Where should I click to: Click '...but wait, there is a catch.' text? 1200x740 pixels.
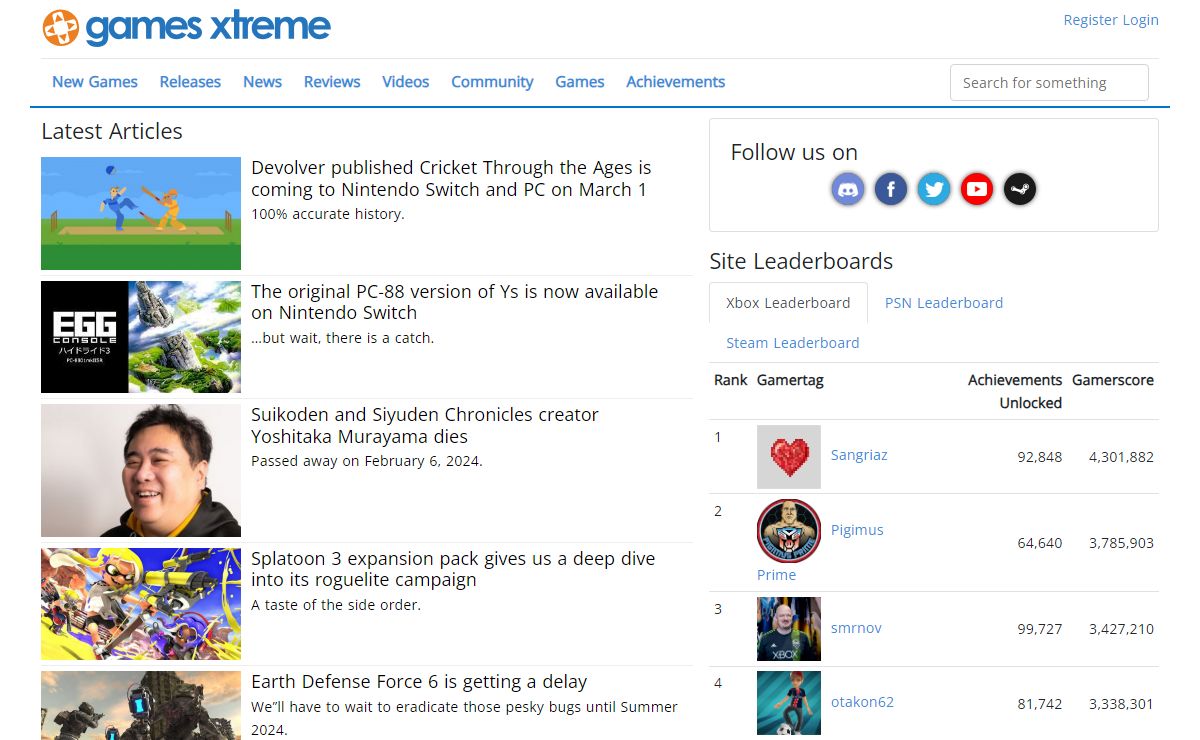click(x=342, y=338)
